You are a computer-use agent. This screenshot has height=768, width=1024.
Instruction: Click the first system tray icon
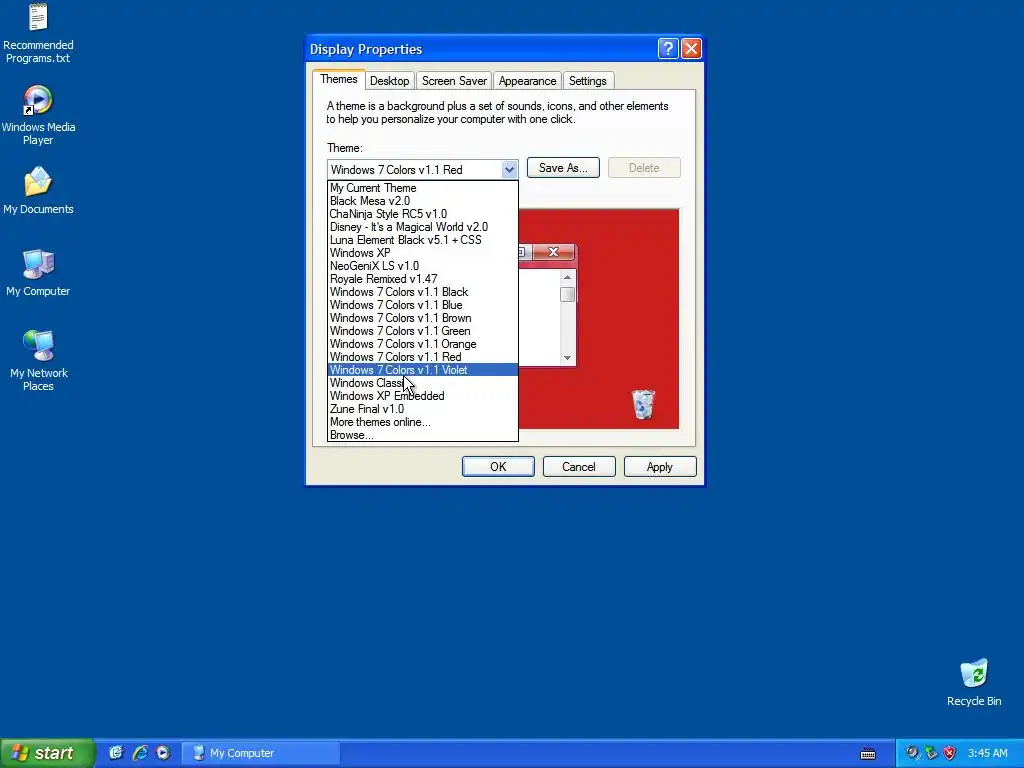(912, 753)
